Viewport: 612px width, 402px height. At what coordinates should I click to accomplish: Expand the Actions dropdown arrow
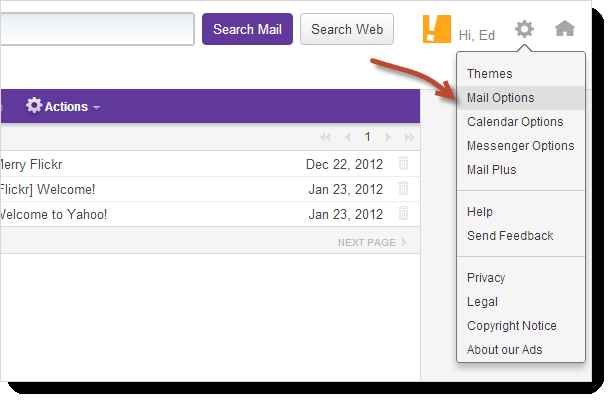[96, 107]
